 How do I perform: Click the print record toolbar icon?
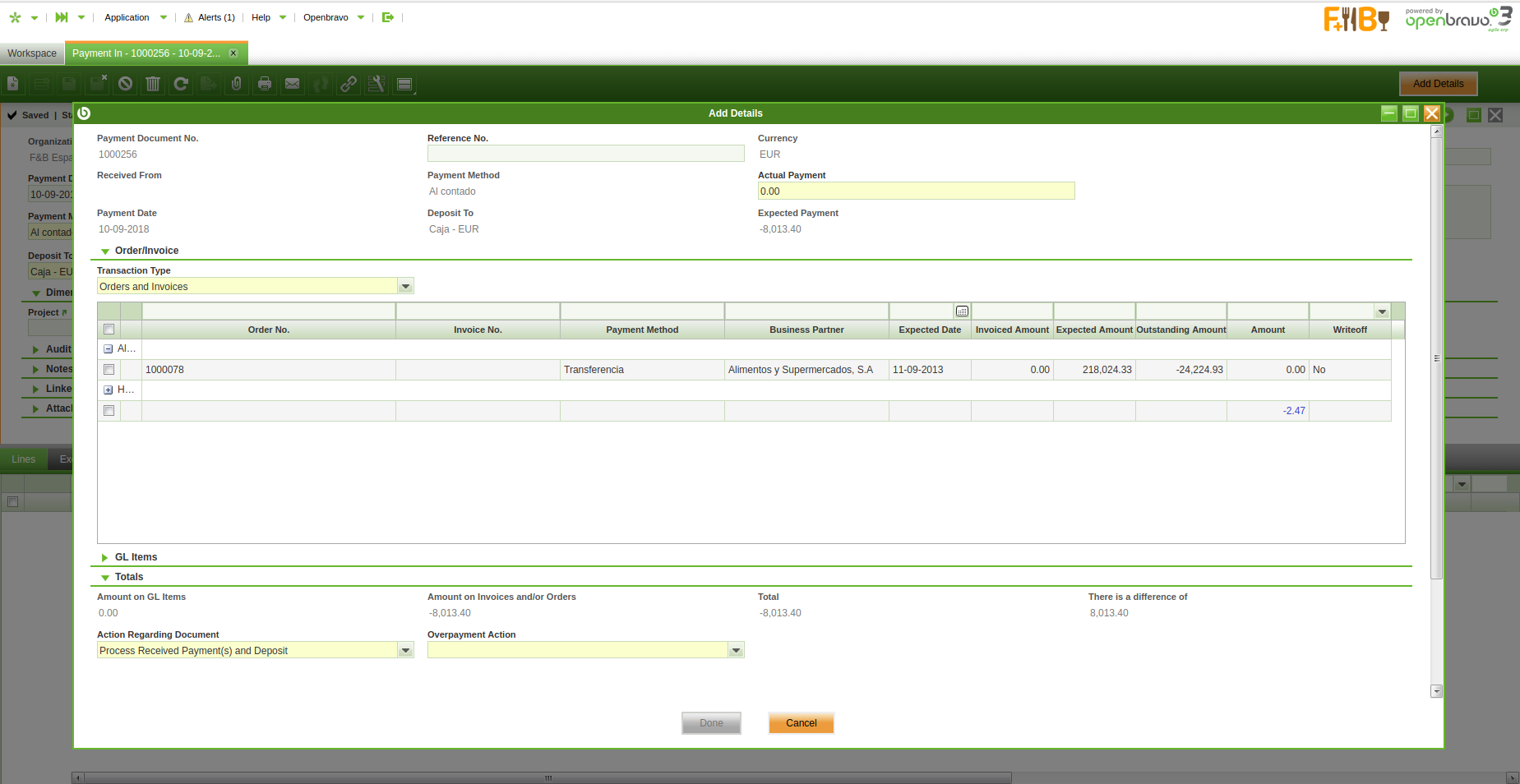tap(264, 84)
